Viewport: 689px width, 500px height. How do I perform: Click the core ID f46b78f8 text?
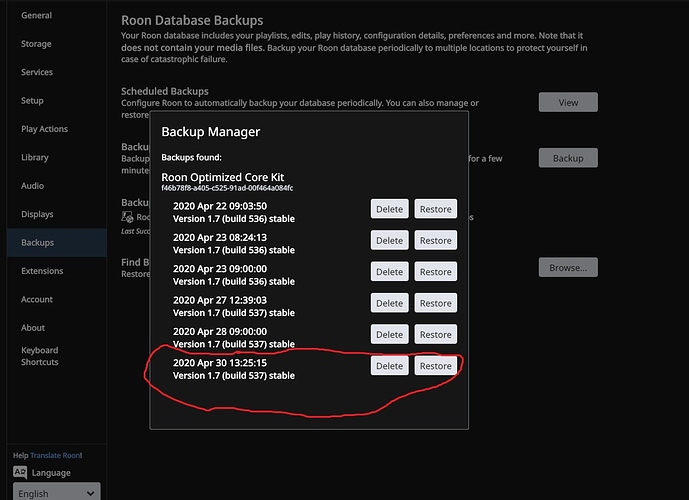[x=227, y=188]
